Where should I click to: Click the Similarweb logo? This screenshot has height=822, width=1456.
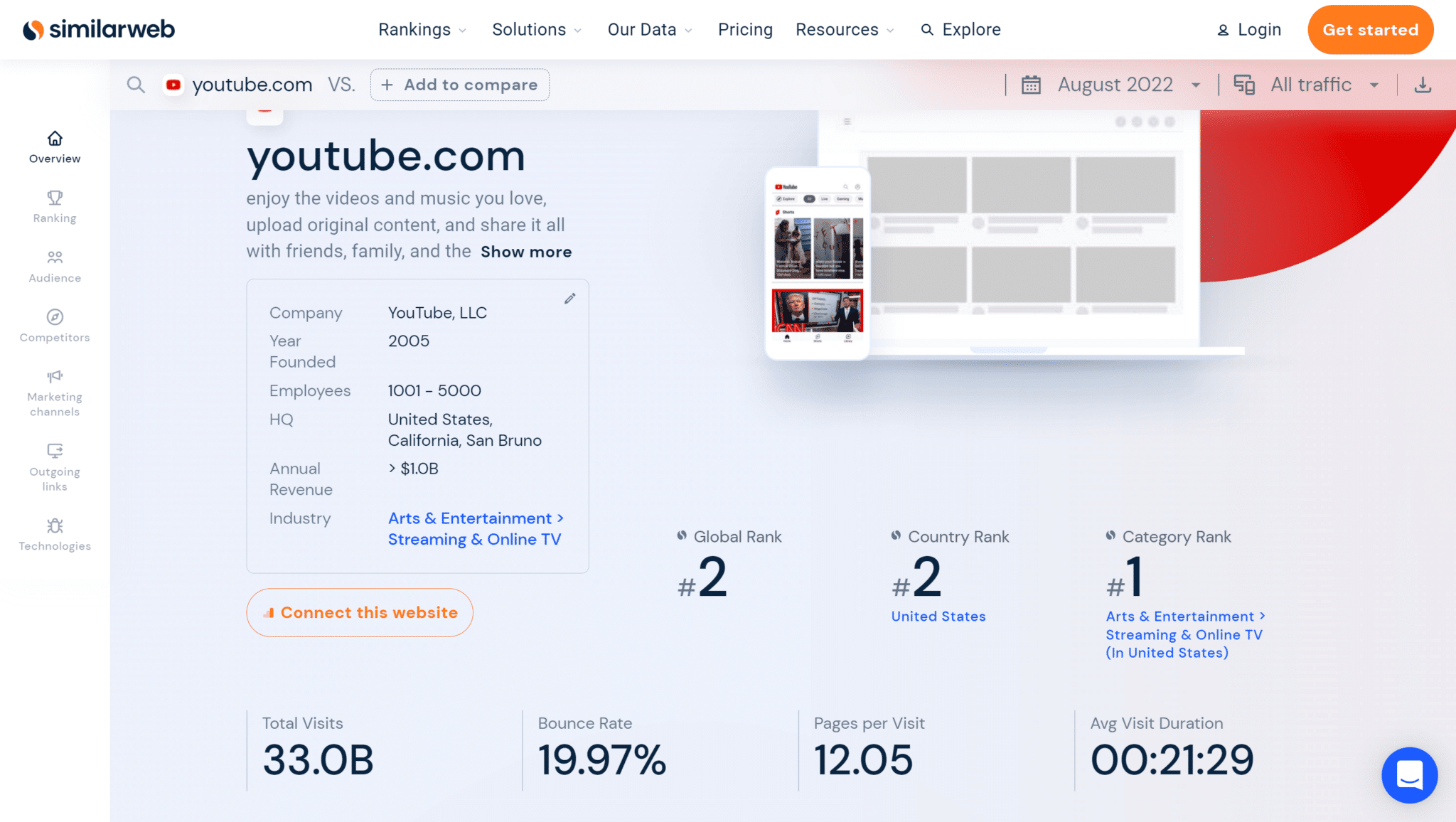click(99, 29)
